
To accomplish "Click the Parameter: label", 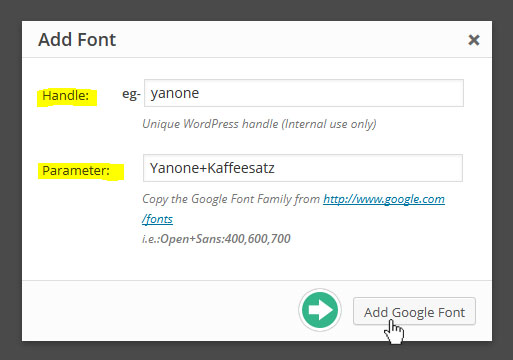I will pyautogui.click(x=76, y=171).
